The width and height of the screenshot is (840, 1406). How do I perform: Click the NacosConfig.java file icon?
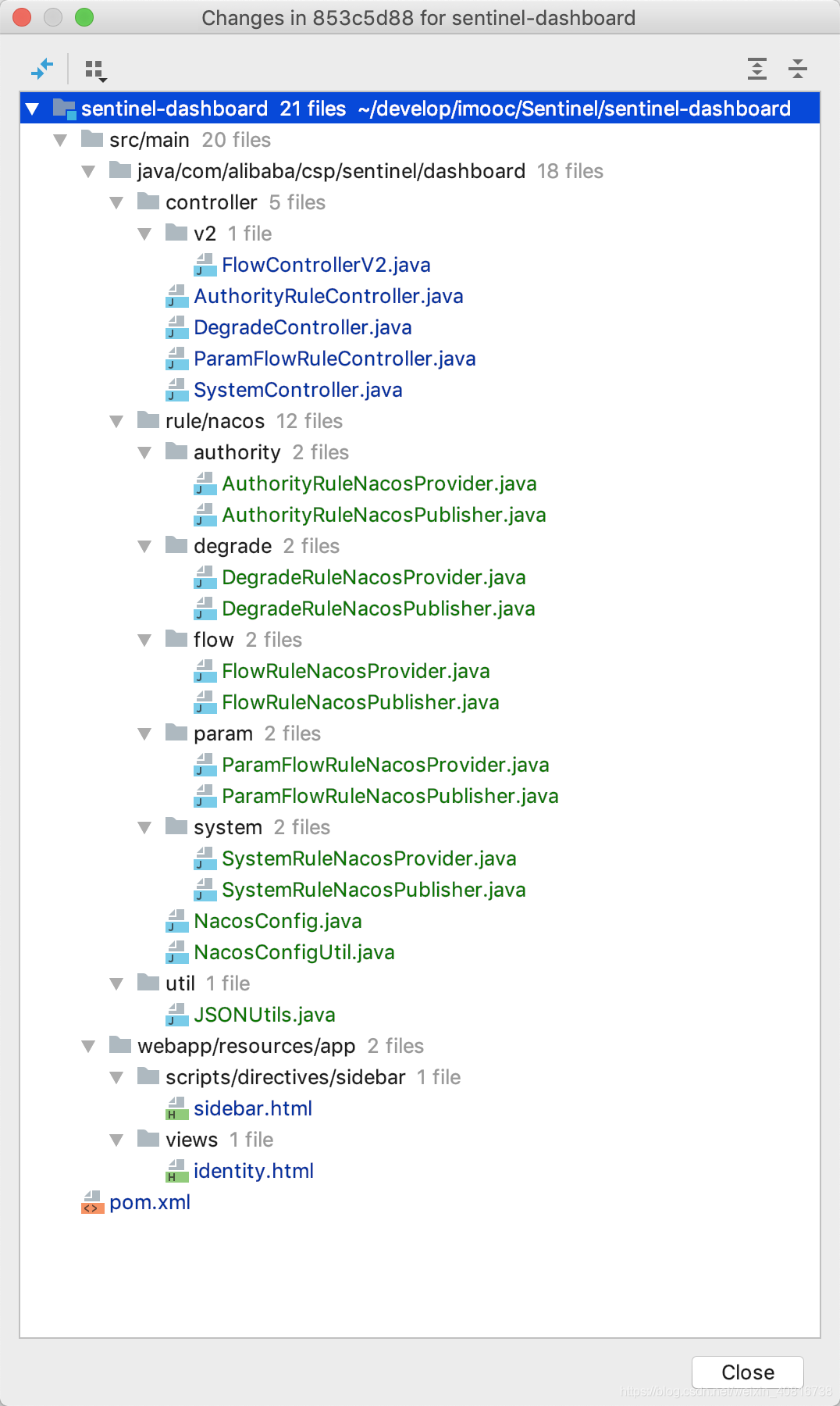coord(177,921)
